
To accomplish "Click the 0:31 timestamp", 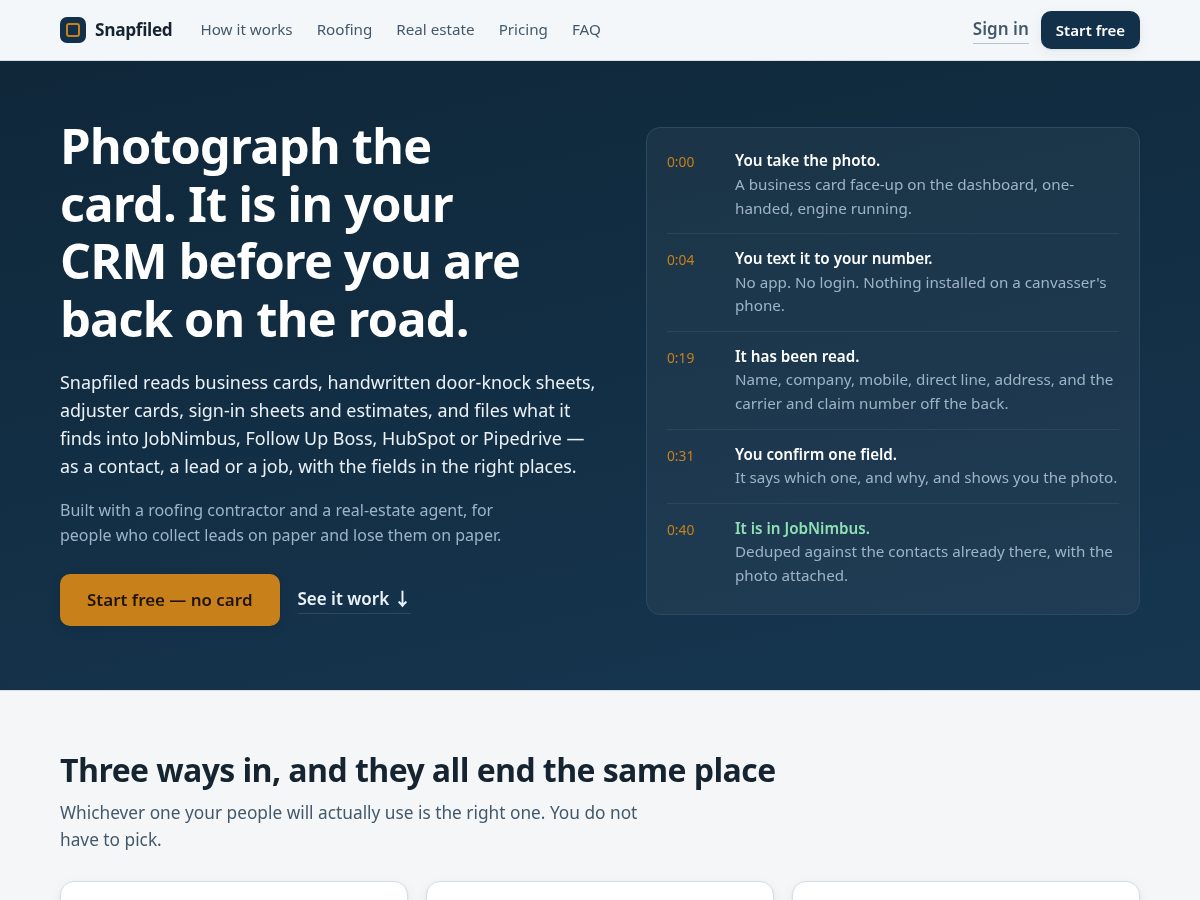I will [x=680, y=456].
